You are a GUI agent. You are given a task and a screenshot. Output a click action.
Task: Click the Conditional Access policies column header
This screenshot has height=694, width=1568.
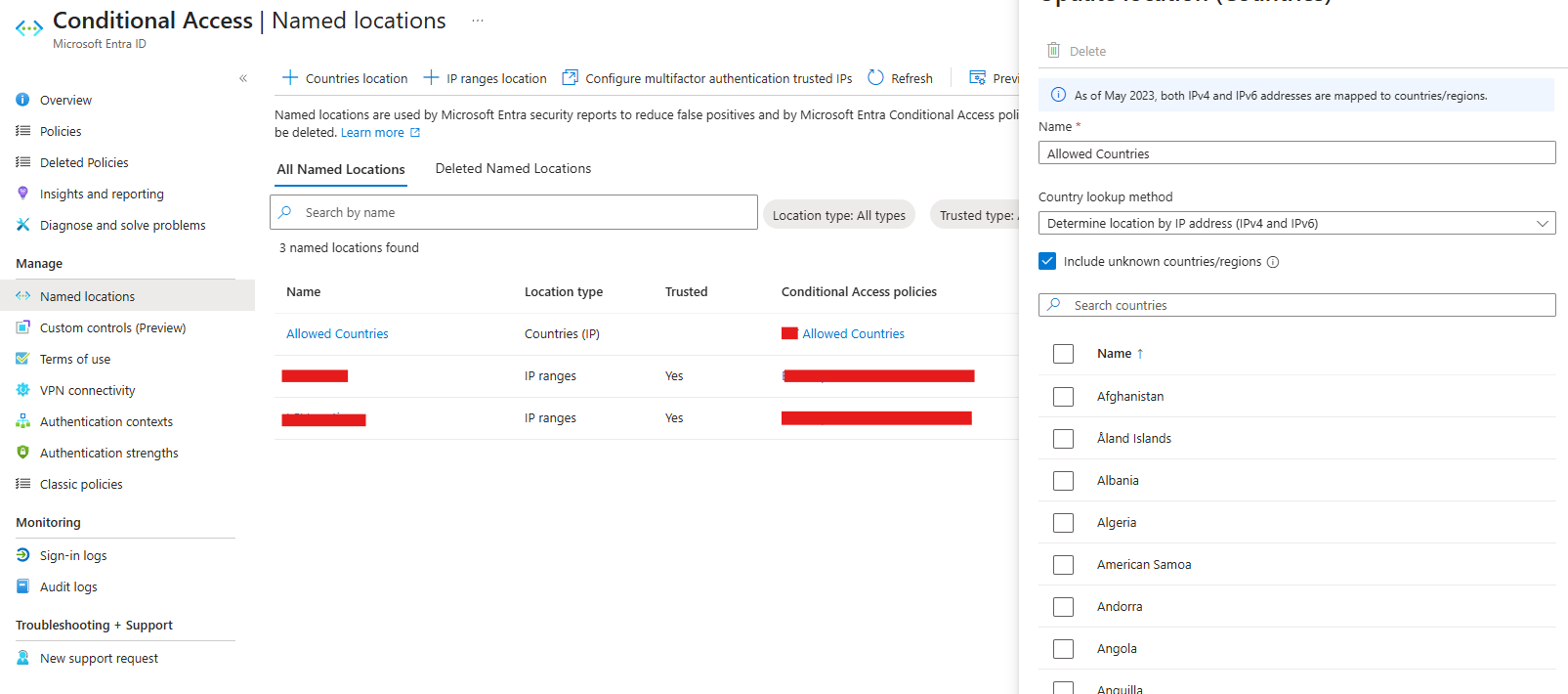point(859,292)
